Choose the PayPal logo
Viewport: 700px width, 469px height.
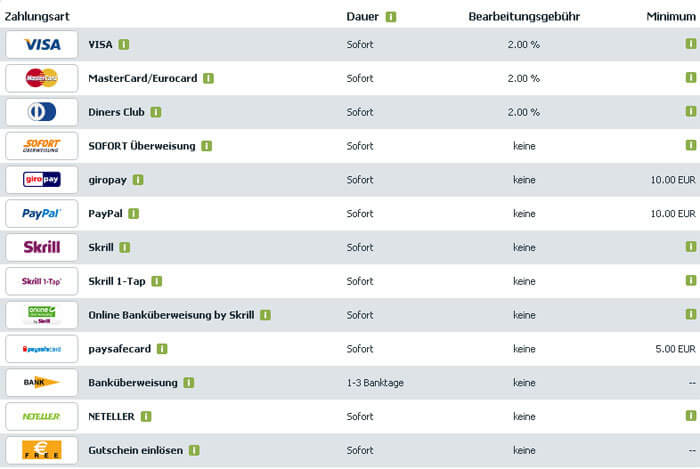pyautogui.click(x=42, y=214)
